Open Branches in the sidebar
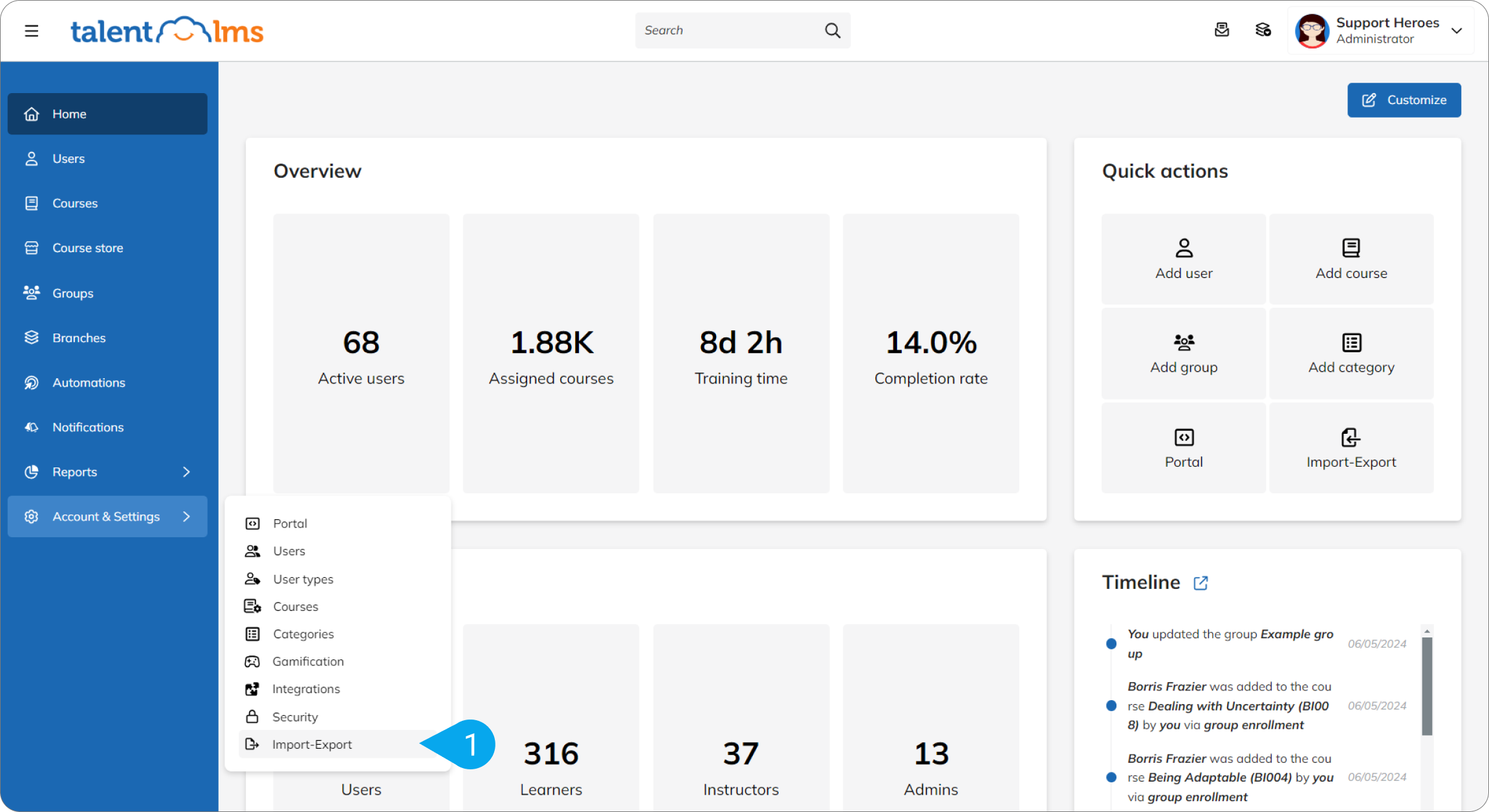 [107, 337]
